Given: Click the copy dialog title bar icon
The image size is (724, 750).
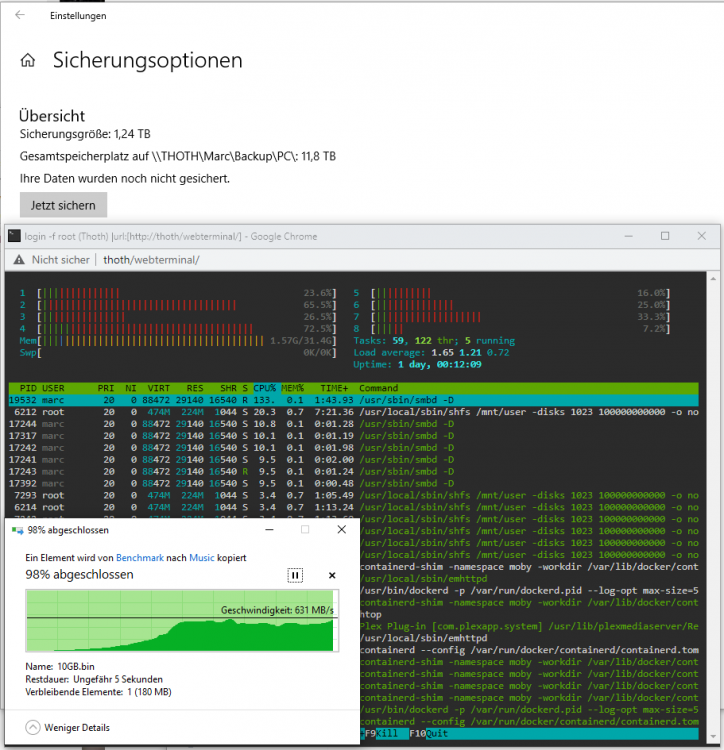Looking at the screenshot, I should [17, 530].
